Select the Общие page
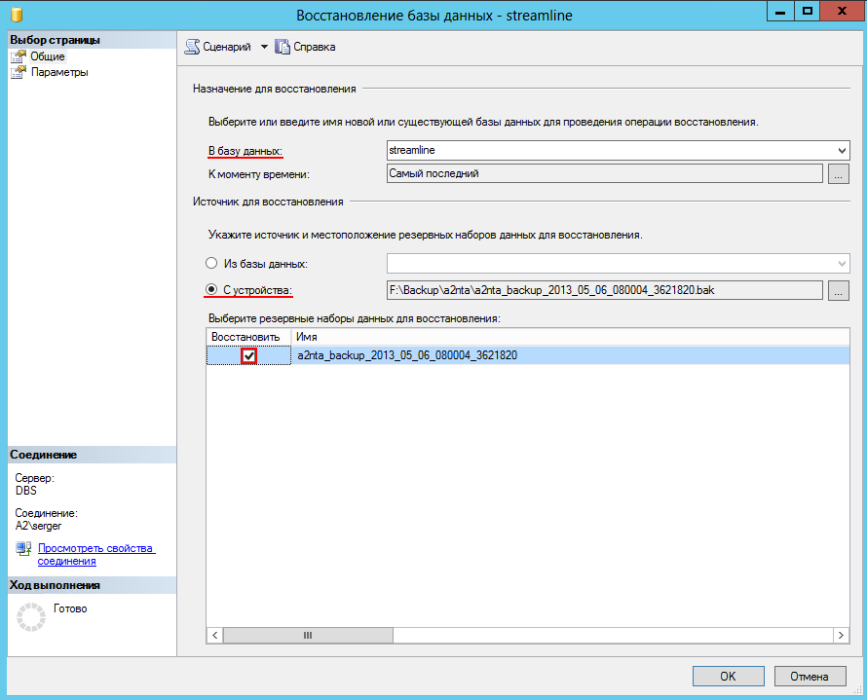Screen dimensions: 867x700 point(48,56)
